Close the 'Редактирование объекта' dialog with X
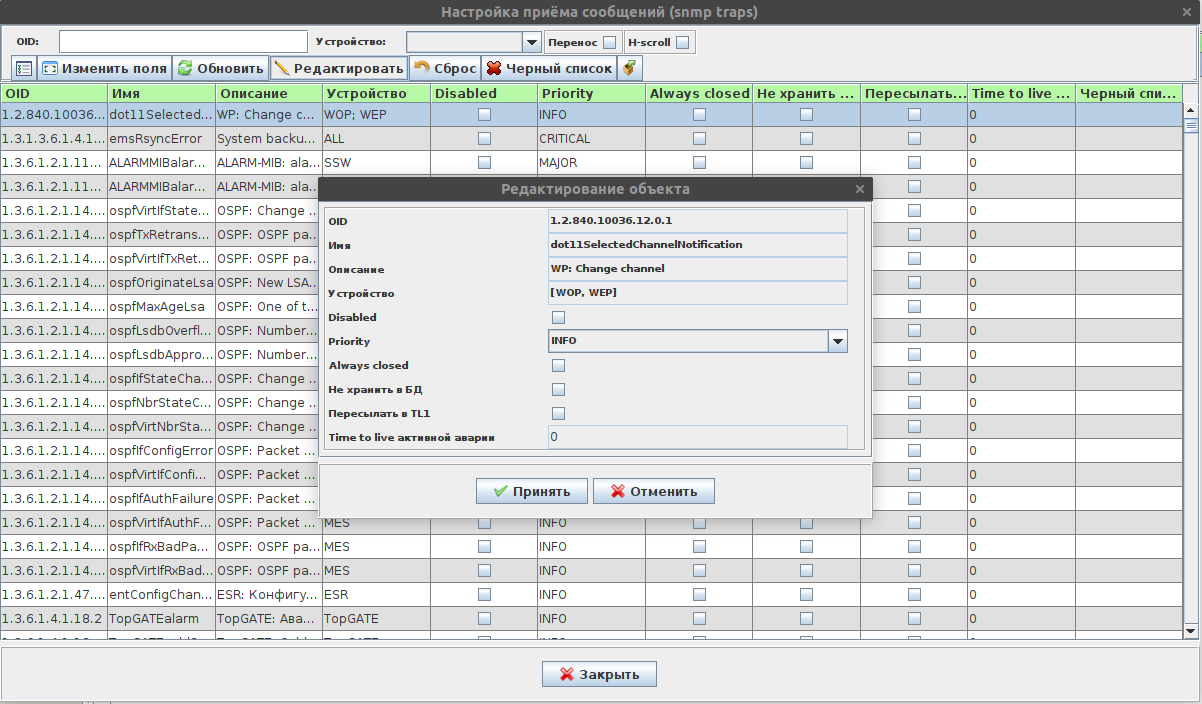Image resolution: width=1202 pixels, height=704 pixels. coord(860,189)
